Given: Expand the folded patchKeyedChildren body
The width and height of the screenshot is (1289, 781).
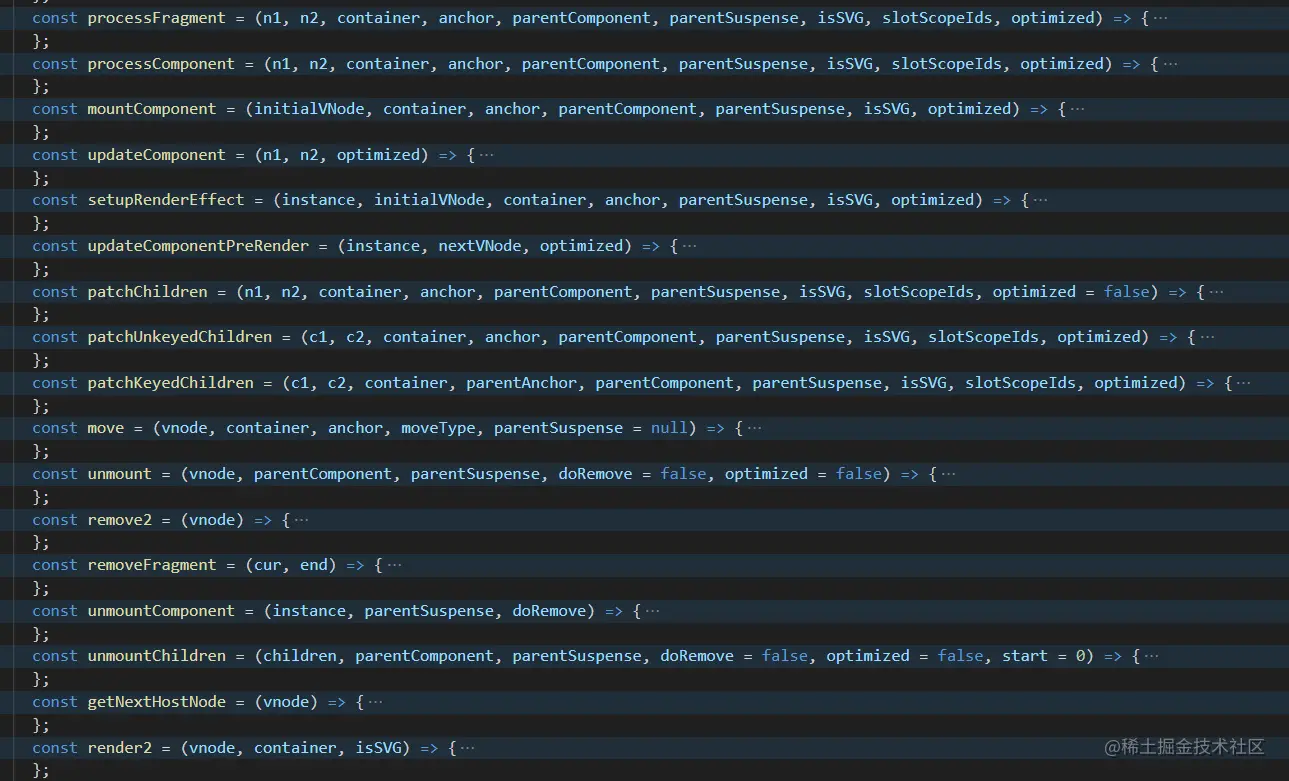Looking at the screenshot, I should pyautogui.click(x=1243, y=383).
